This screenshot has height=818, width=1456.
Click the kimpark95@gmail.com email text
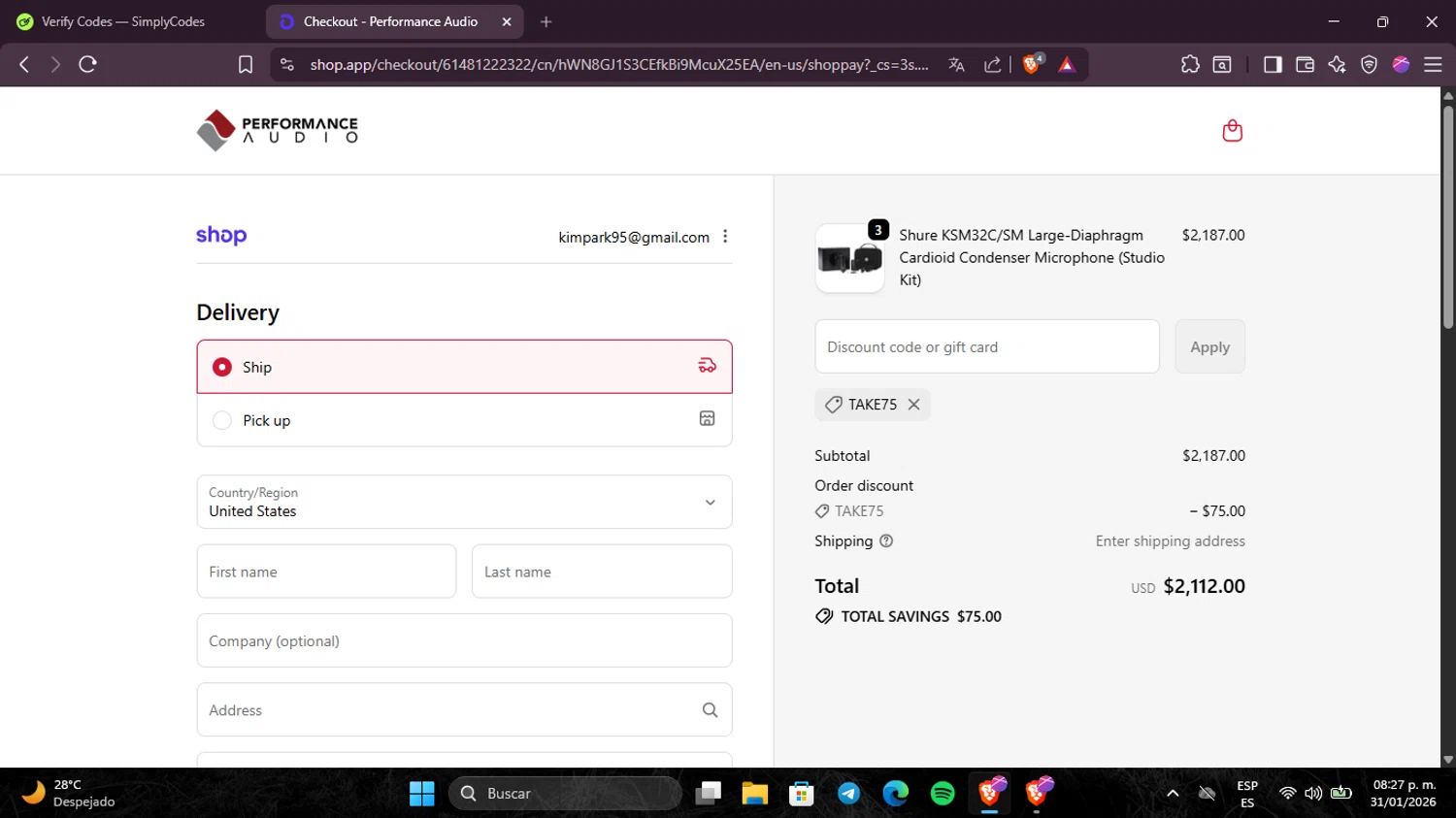click(634, 237)
